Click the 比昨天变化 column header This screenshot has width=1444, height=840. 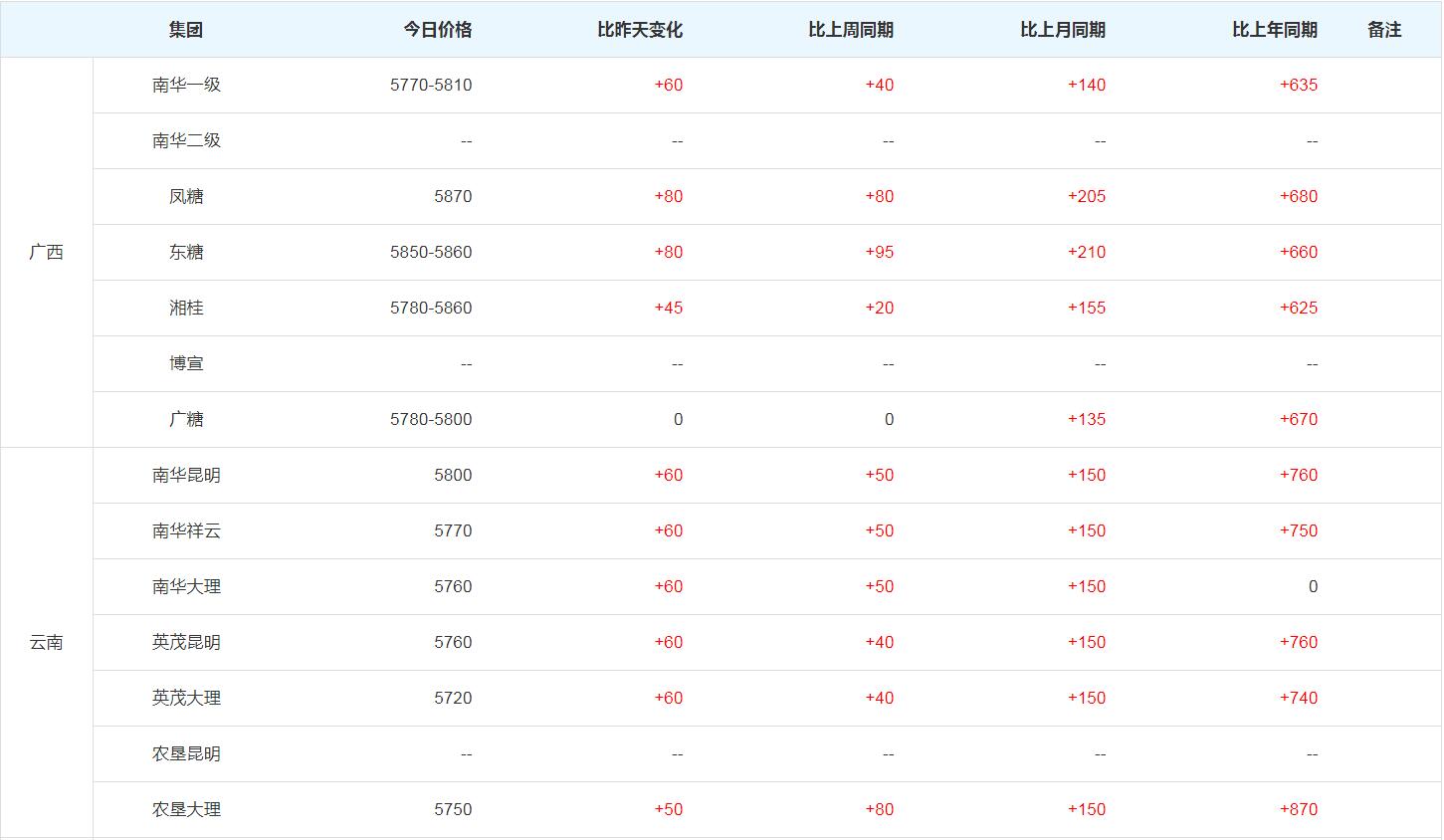point(640,30)
